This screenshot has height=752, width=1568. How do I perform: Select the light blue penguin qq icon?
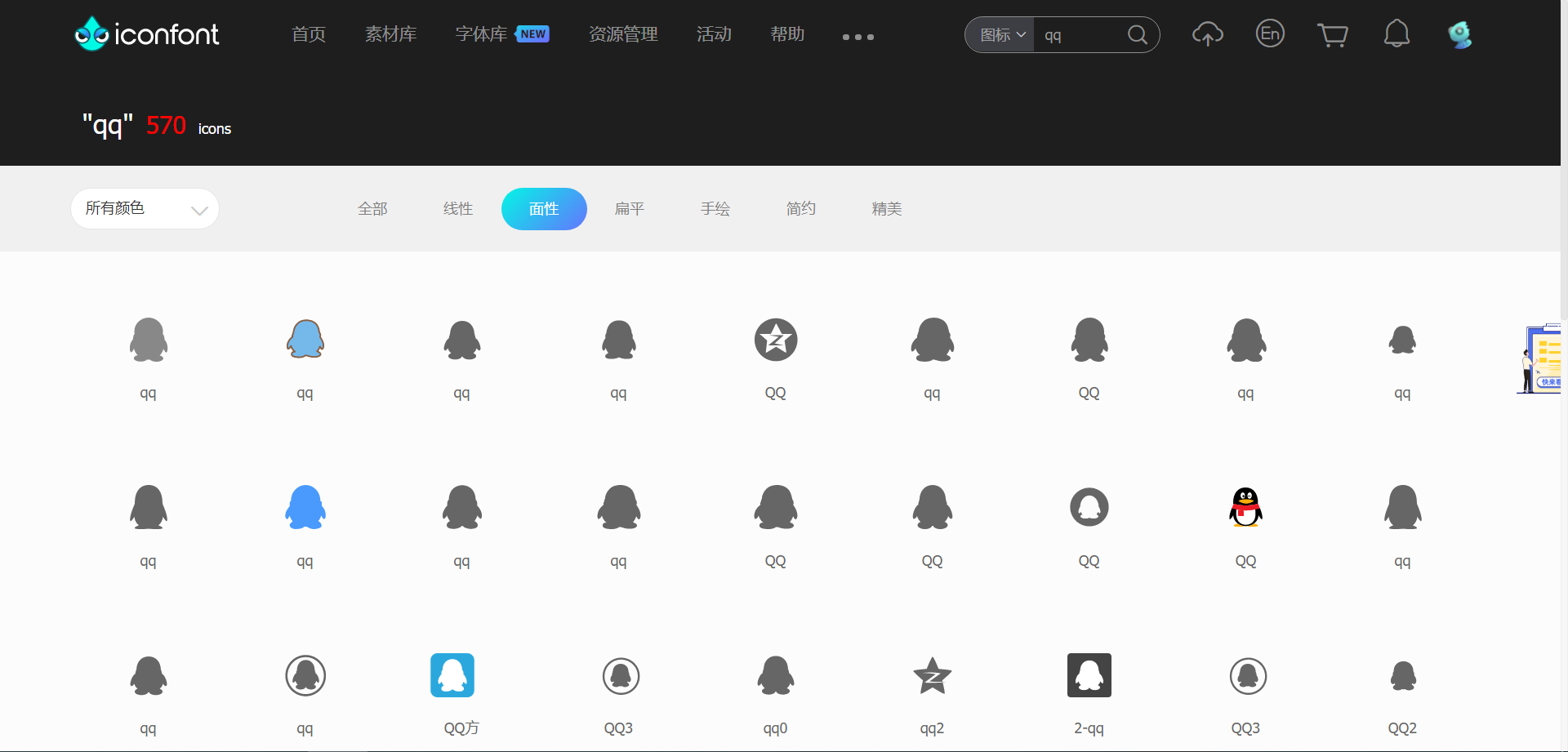pos(305,339)
